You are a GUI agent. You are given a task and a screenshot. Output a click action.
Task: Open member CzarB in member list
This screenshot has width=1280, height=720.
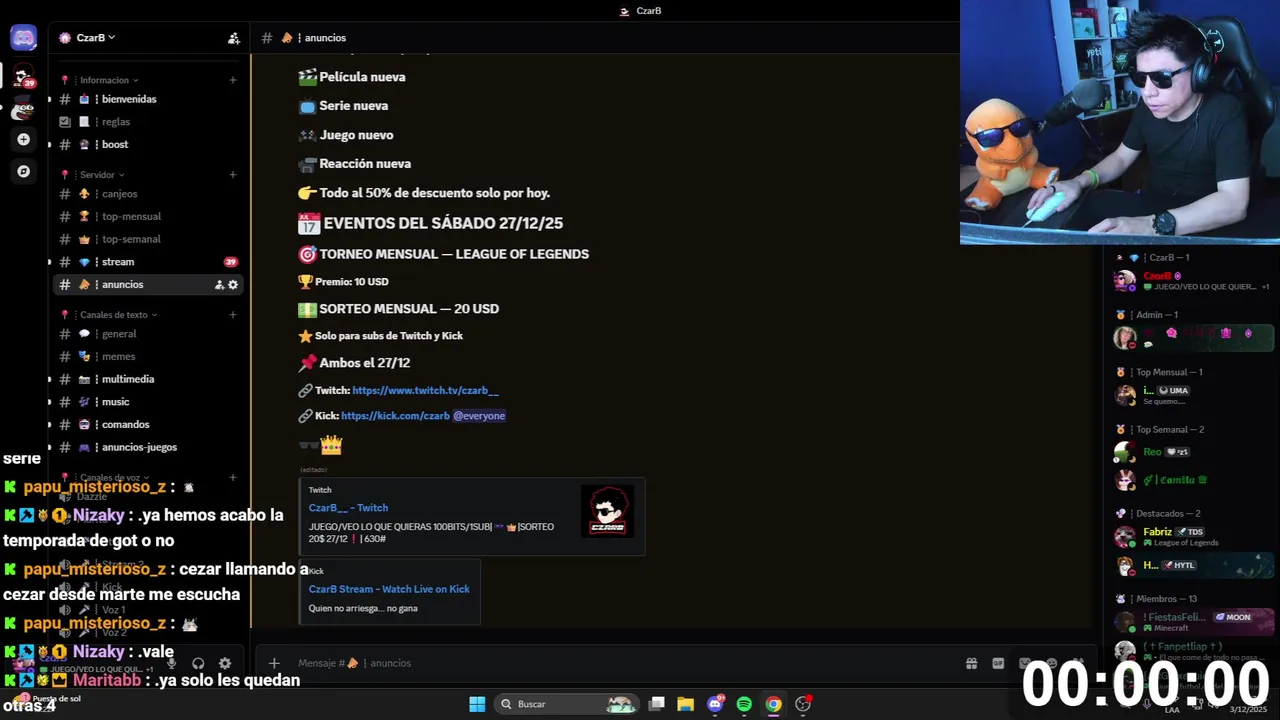(1192, 281)
